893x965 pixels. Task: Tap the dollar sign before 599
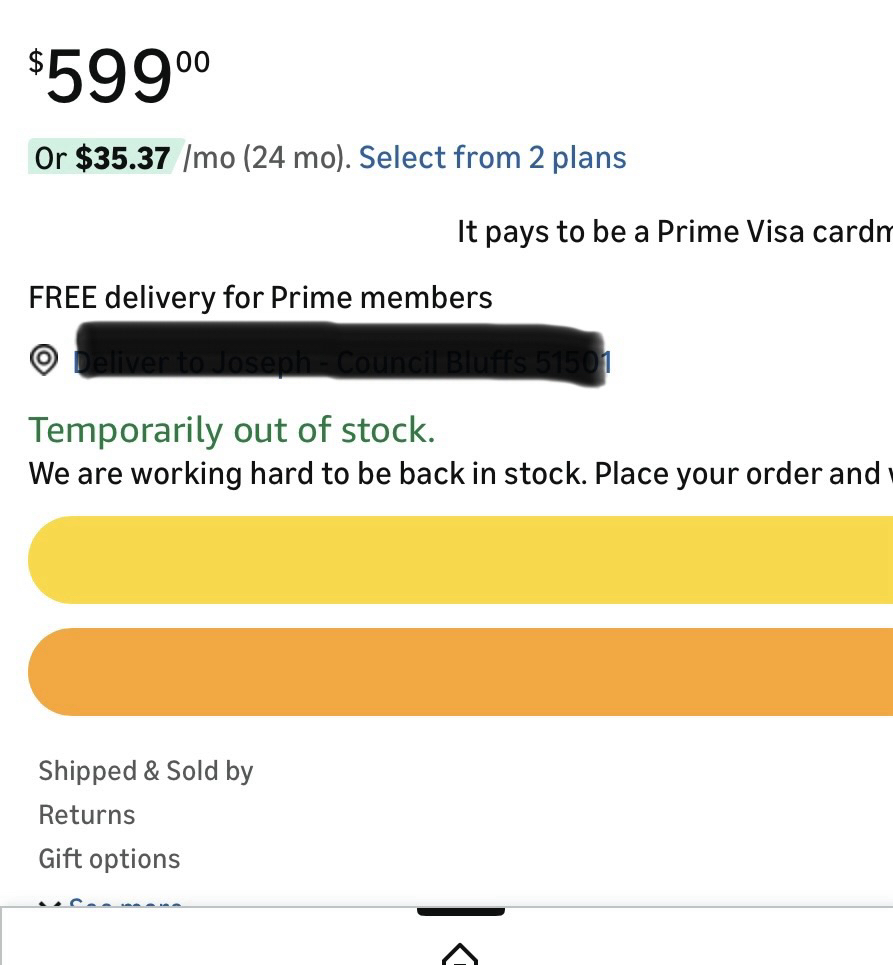point(36,63)
